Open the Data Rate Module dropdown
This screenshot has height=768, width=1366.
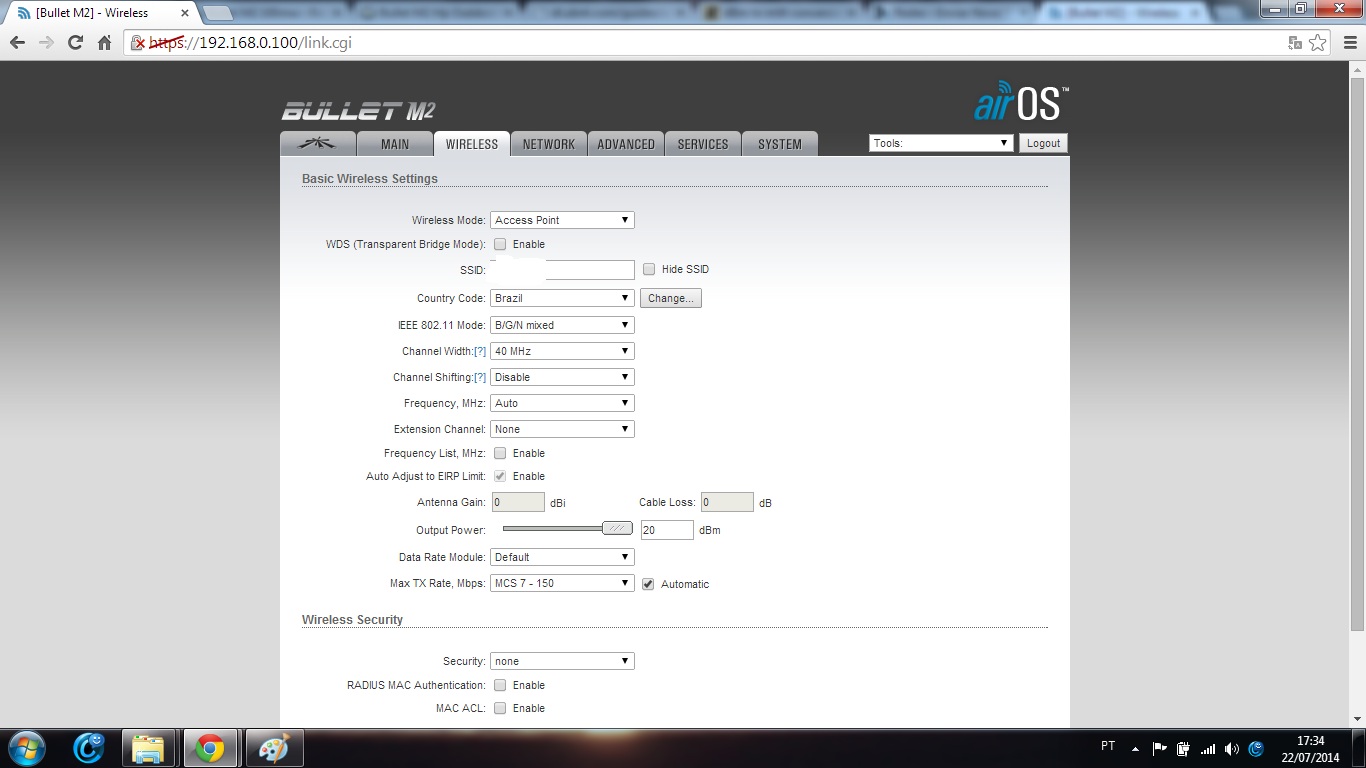562,557
